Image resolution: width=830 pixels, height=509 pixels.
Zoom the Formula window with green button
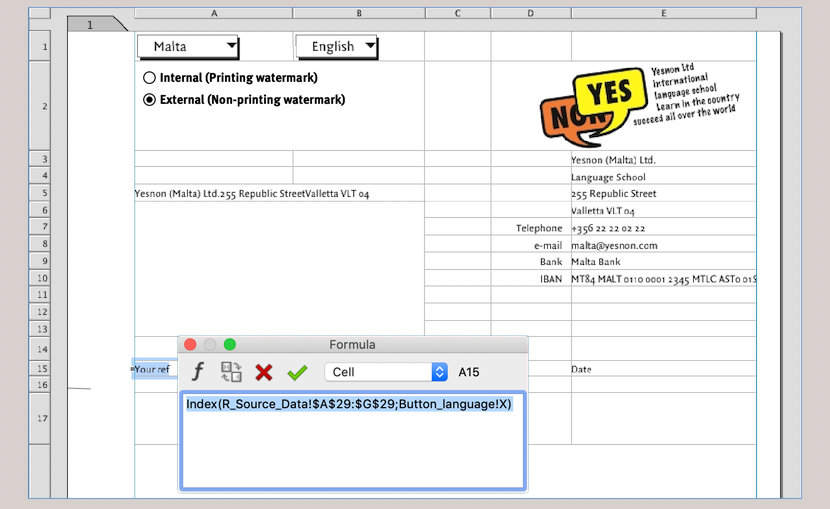pyautogui.click(x=229, y=345)
